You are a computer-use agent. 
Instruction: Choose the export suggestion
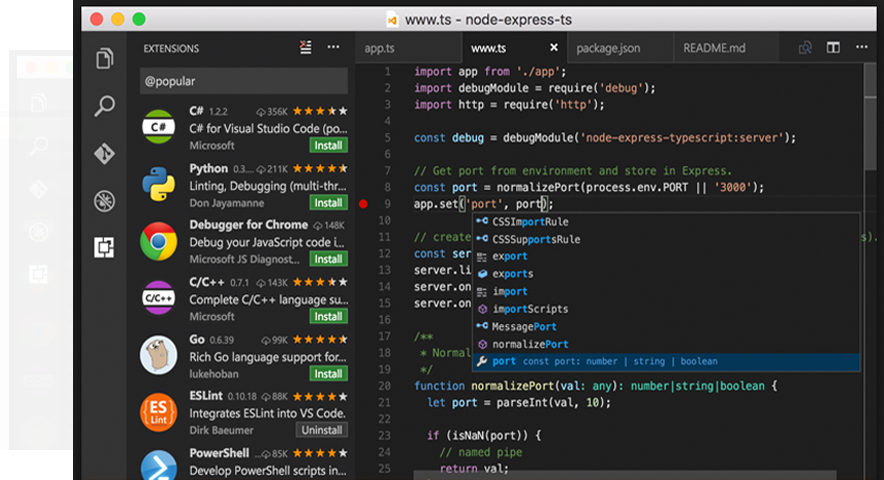click(666, 256)
